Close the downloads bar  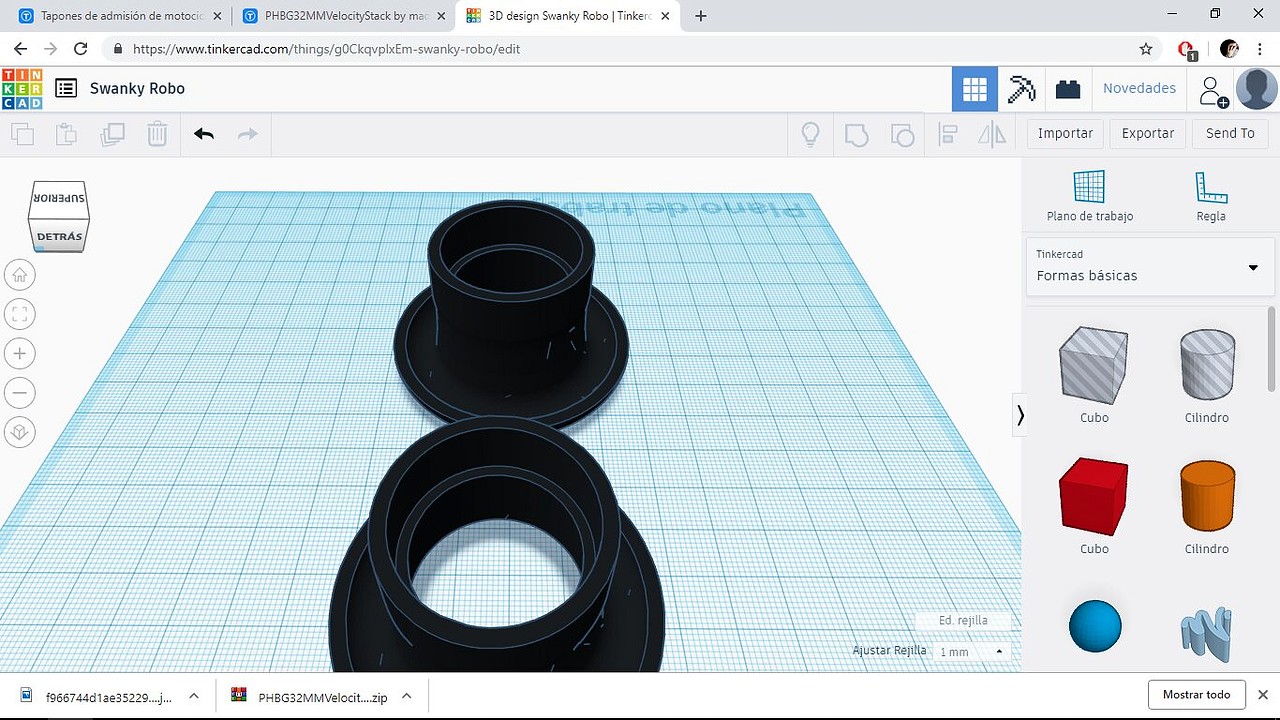coord(1263,695)
